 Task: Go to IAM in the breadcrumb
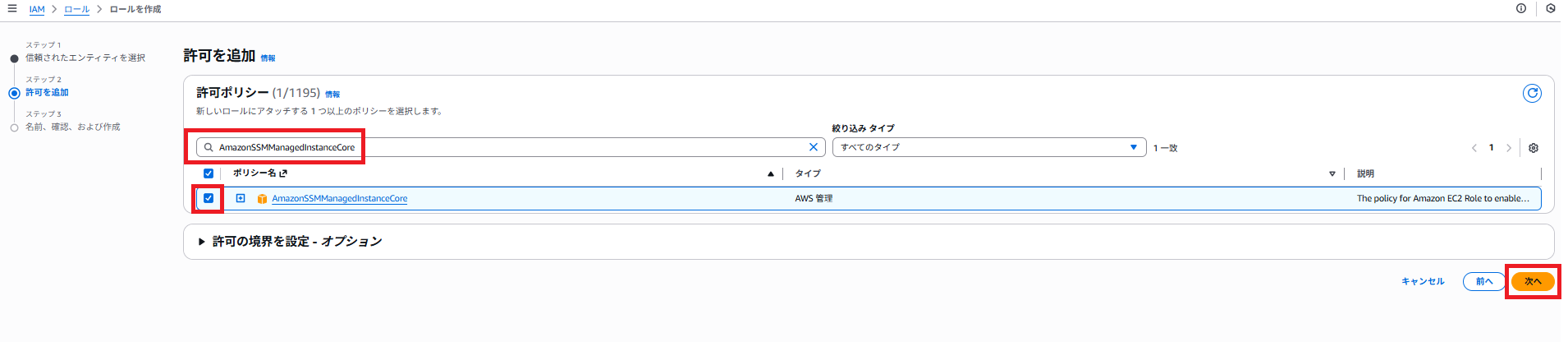pyautogui.click(x=37, y=9)
